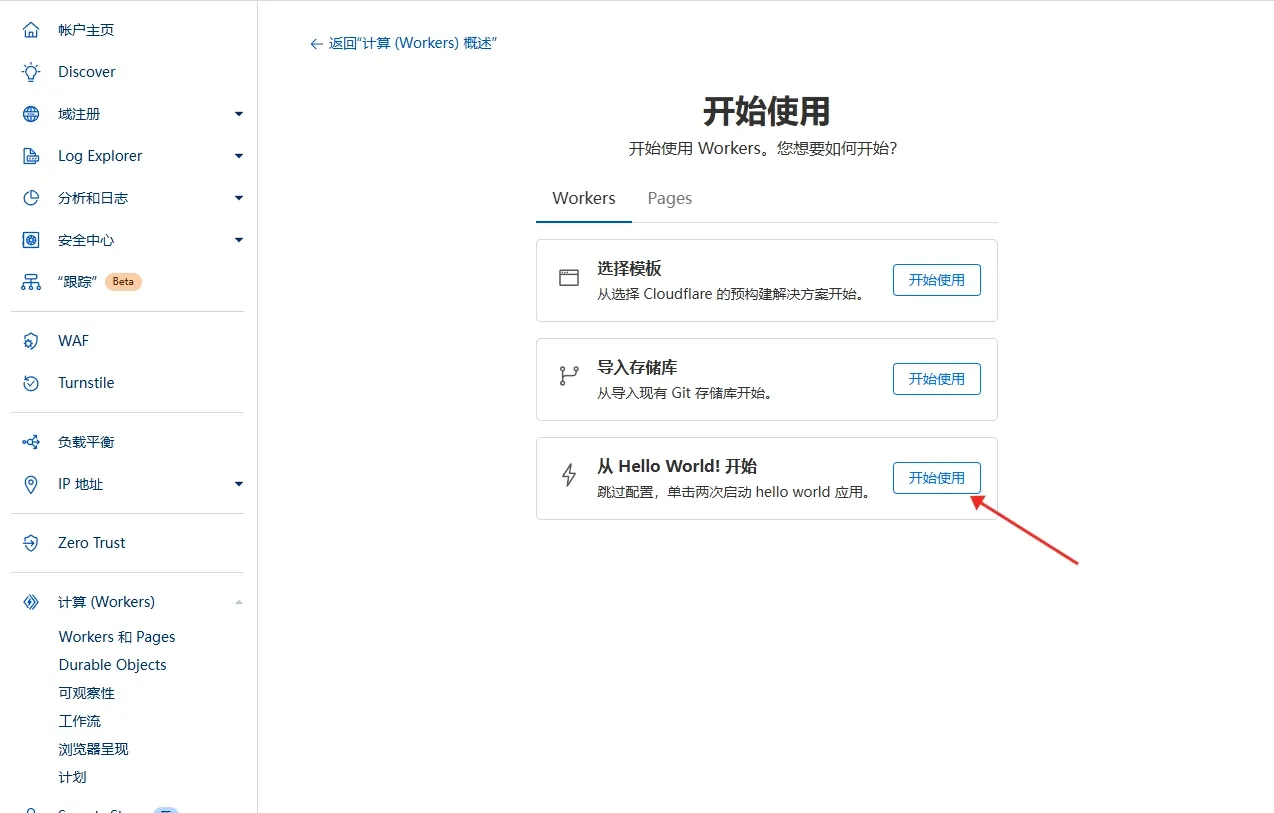1274x813 pixels.
Task: Switch to the Pages tab
Action: pos(670,198)
